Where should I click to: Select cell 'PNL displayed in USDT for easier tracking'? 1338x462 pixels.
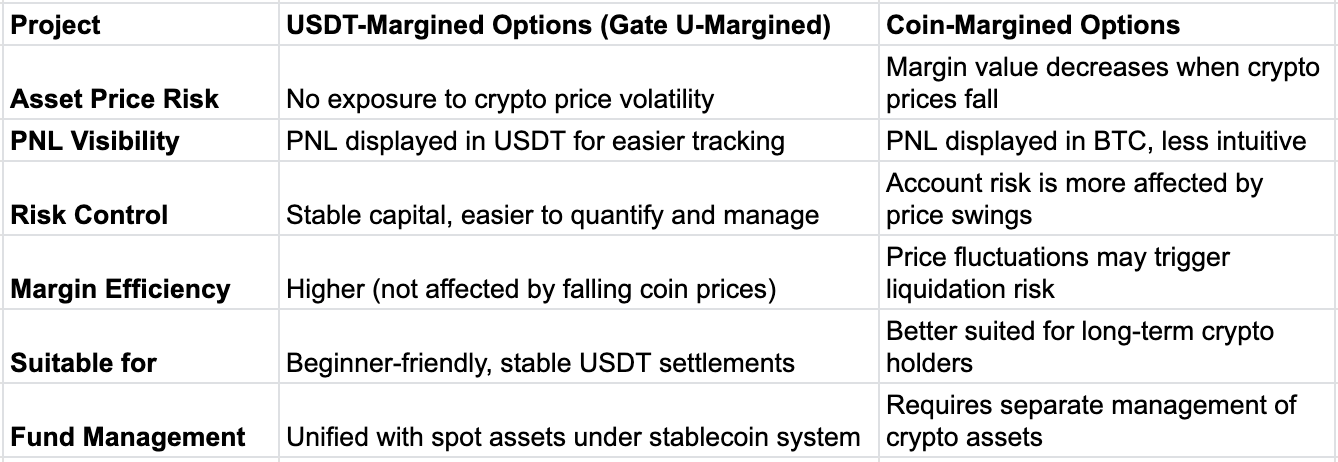[579, 141]
